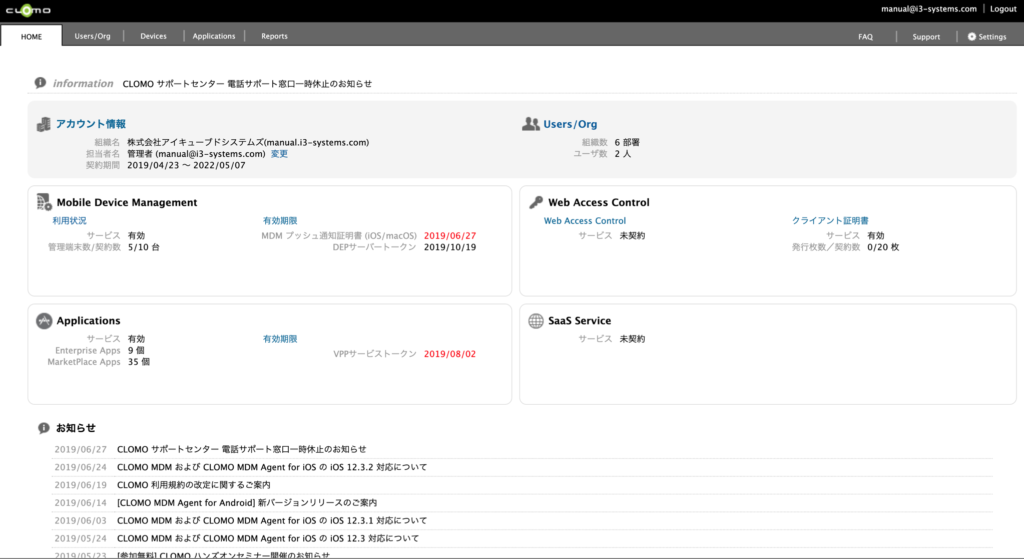The height and width of the screenshot is (559, 1024).
Task: Click the 0/20 枚 certificate count
Action: (883, 248)
